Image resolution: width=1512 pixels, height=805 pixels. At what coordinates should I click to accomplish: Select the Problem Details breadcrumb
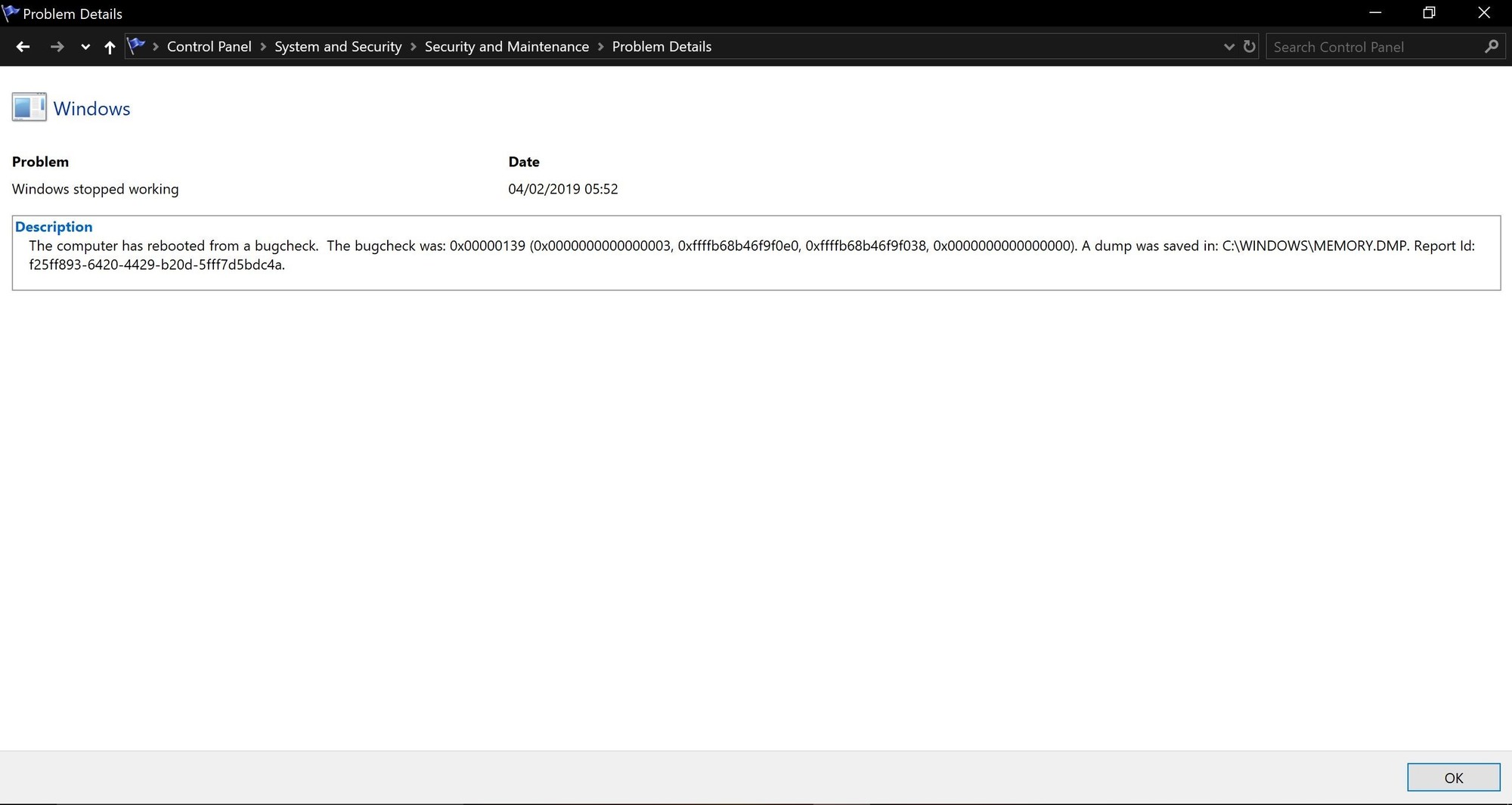pos(661,47)
